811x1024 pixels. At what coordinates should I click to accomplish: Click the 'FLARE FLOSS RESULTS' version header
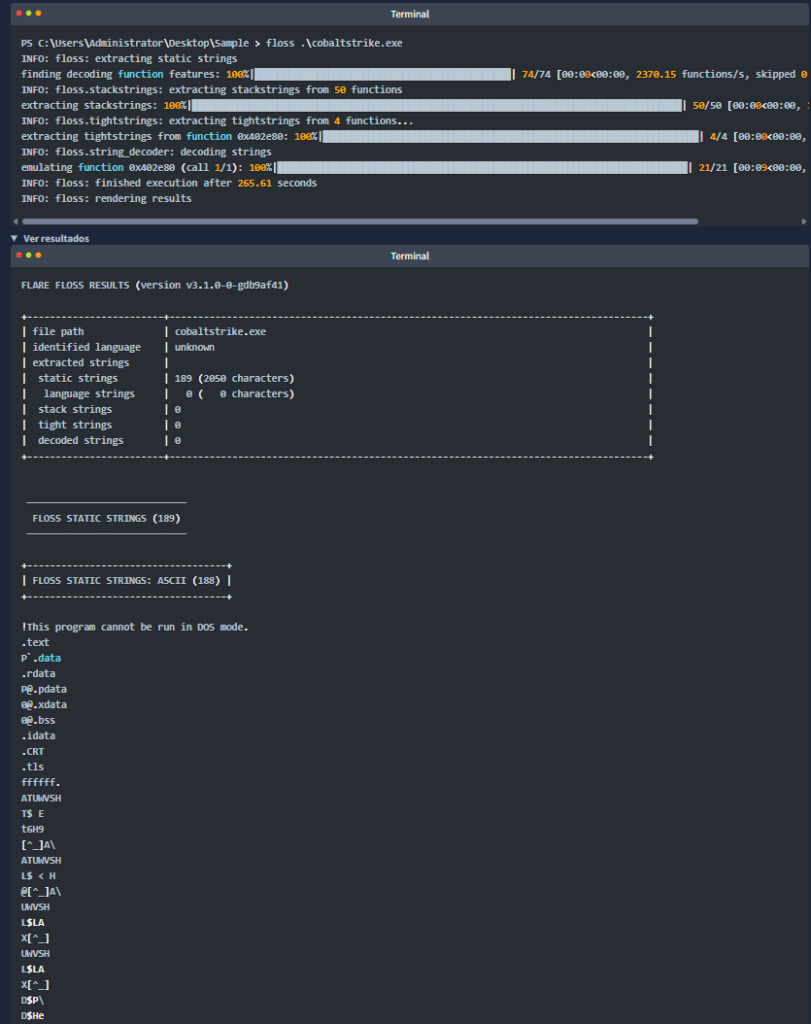pos(155,285)
